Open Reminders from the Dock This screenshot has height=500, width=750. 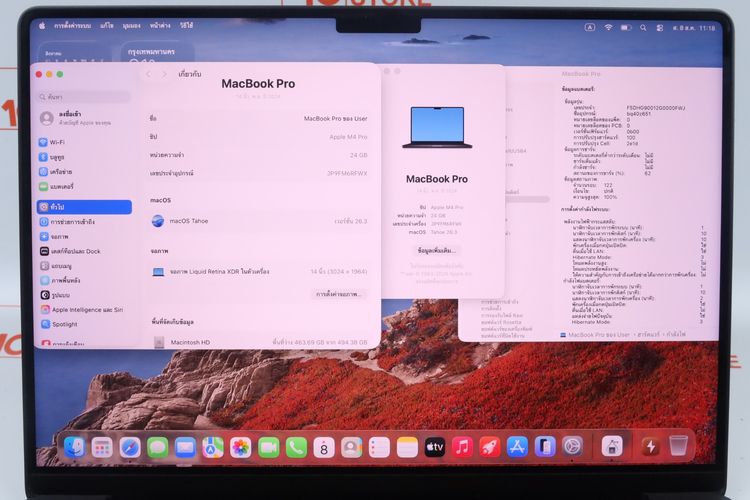point(379,448)
